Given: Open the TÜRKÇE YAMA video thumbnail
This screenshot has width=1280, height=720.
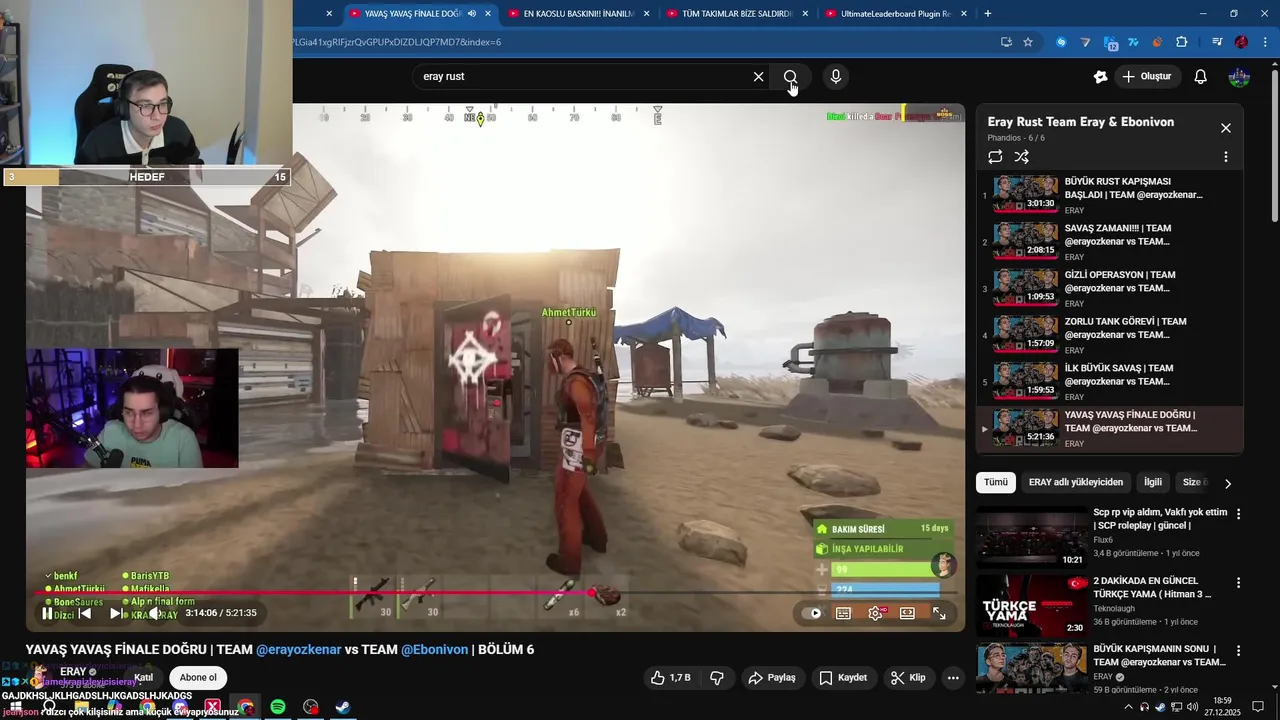Looking at the screenshot, I should coord(1032,605).
